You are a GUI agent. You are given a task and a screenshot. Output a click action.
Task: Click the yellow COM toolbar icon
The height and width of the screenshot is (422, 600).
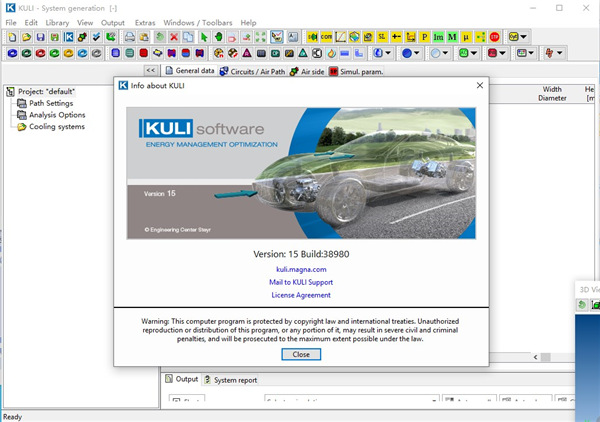tap(326, 37)
